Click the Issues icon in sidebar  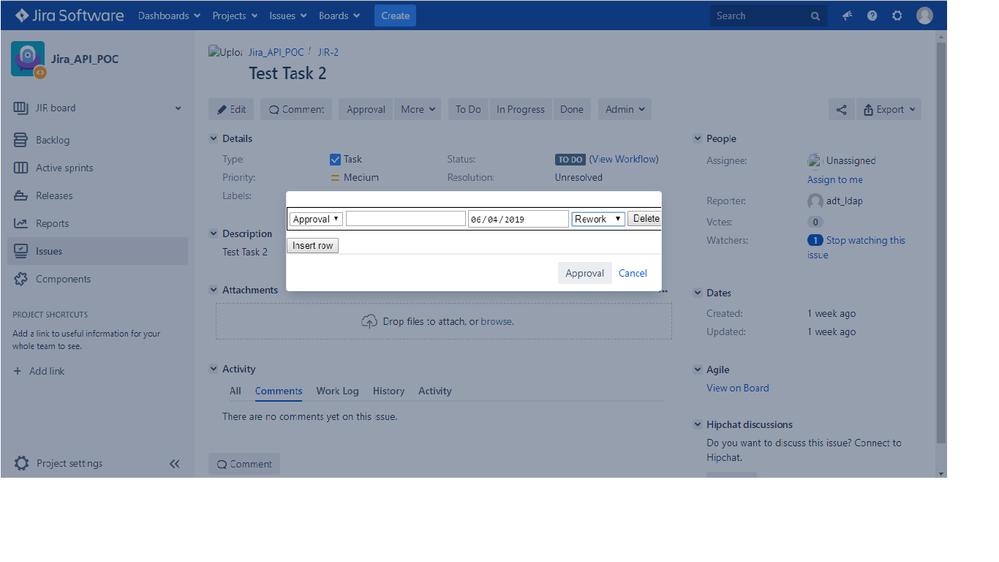click(20, 251)
